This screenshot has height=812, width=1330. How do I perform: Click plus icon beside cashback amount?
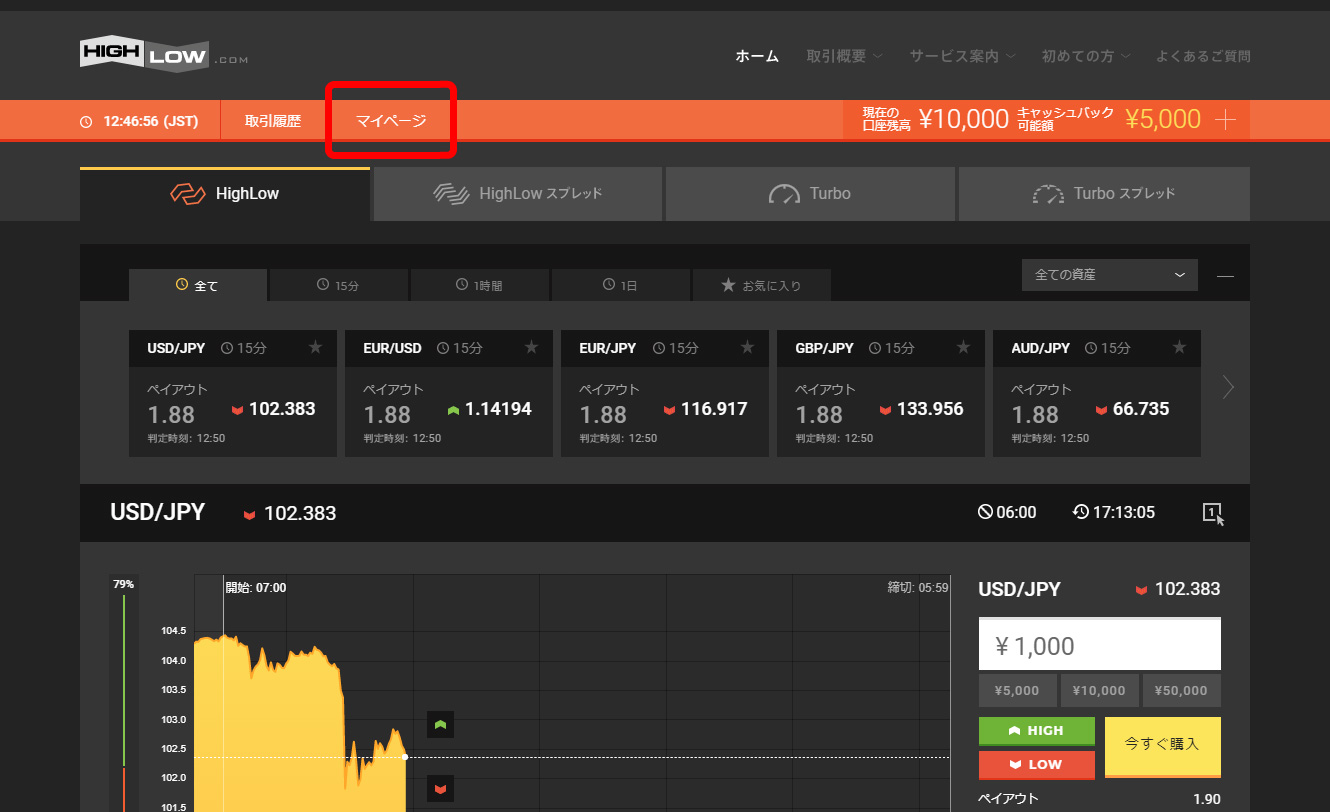(1225, 120)
